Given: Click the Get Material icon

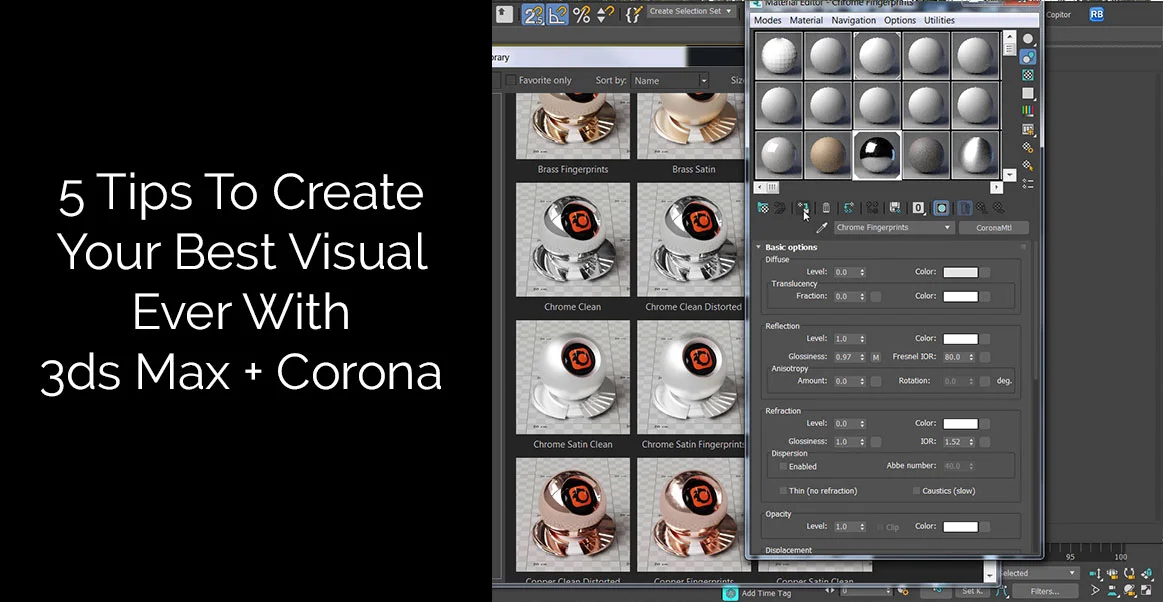Looking at the screenshot, I should tap(763, 208).
